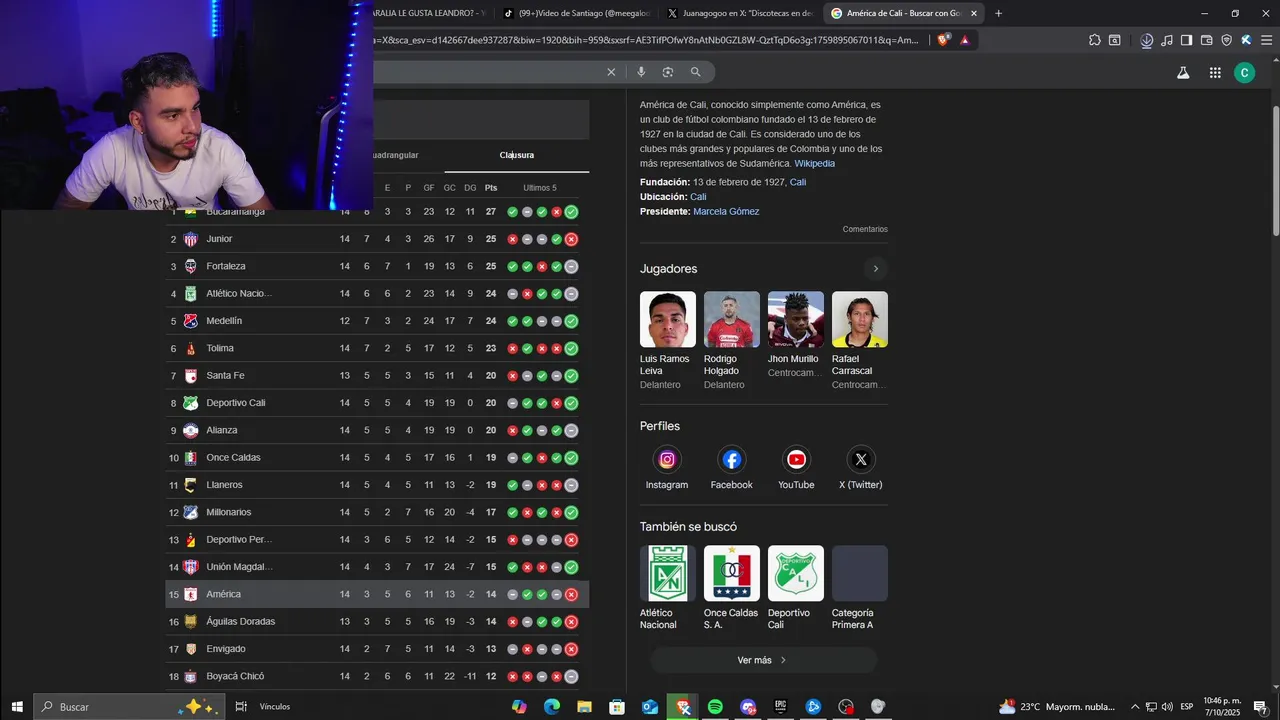Select the Medellín row in the standings

pos(377,321)
